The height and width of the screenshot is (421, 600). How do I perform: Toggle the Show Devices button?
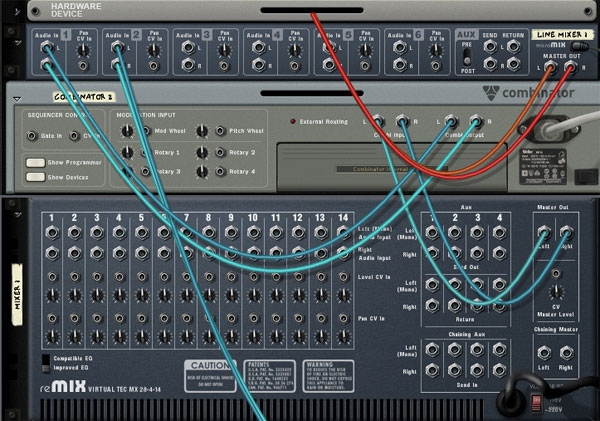[35, 177]
